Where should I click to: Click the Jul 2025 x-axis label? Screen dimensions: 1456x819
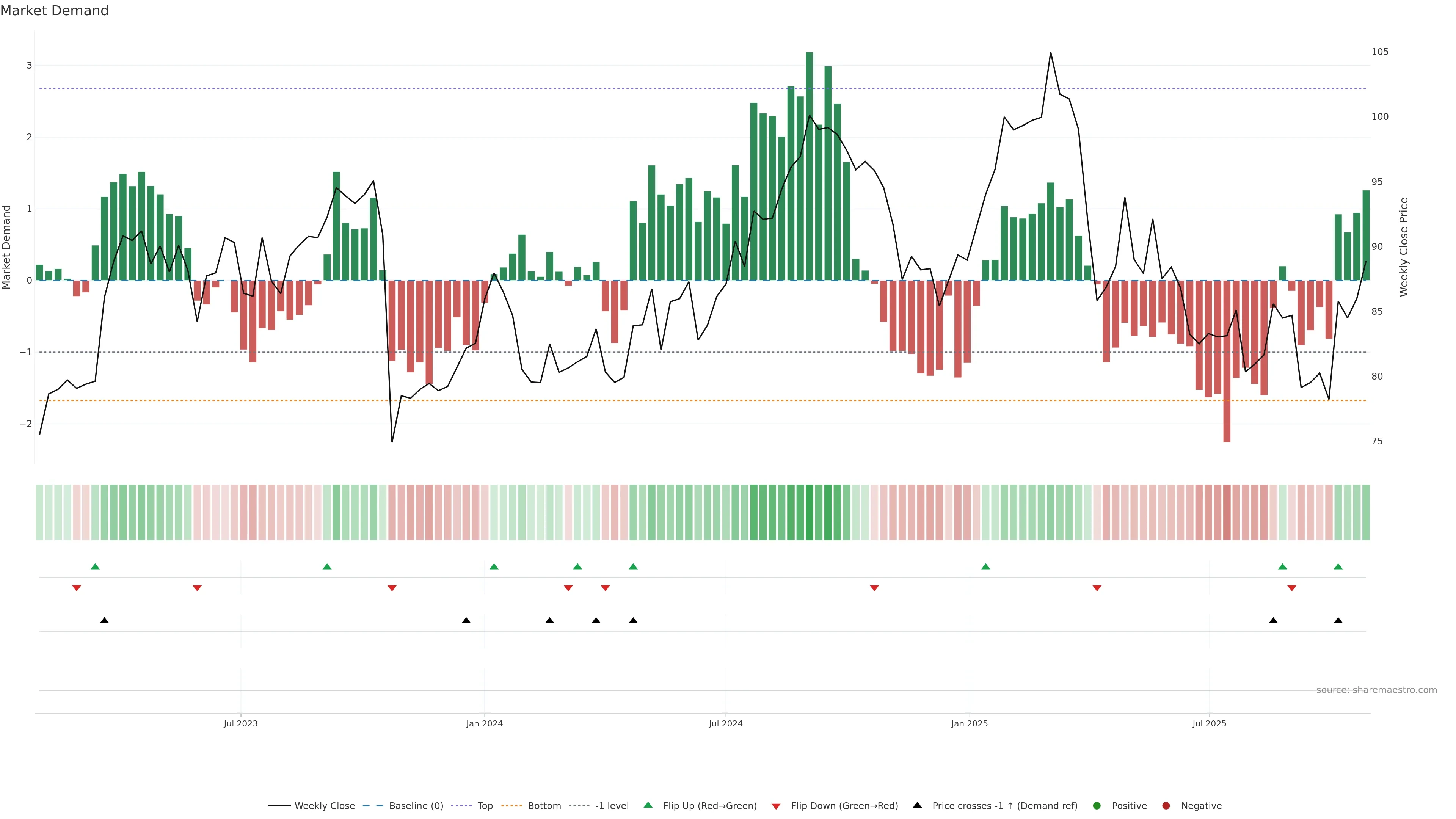click(x=1209, y=723)
